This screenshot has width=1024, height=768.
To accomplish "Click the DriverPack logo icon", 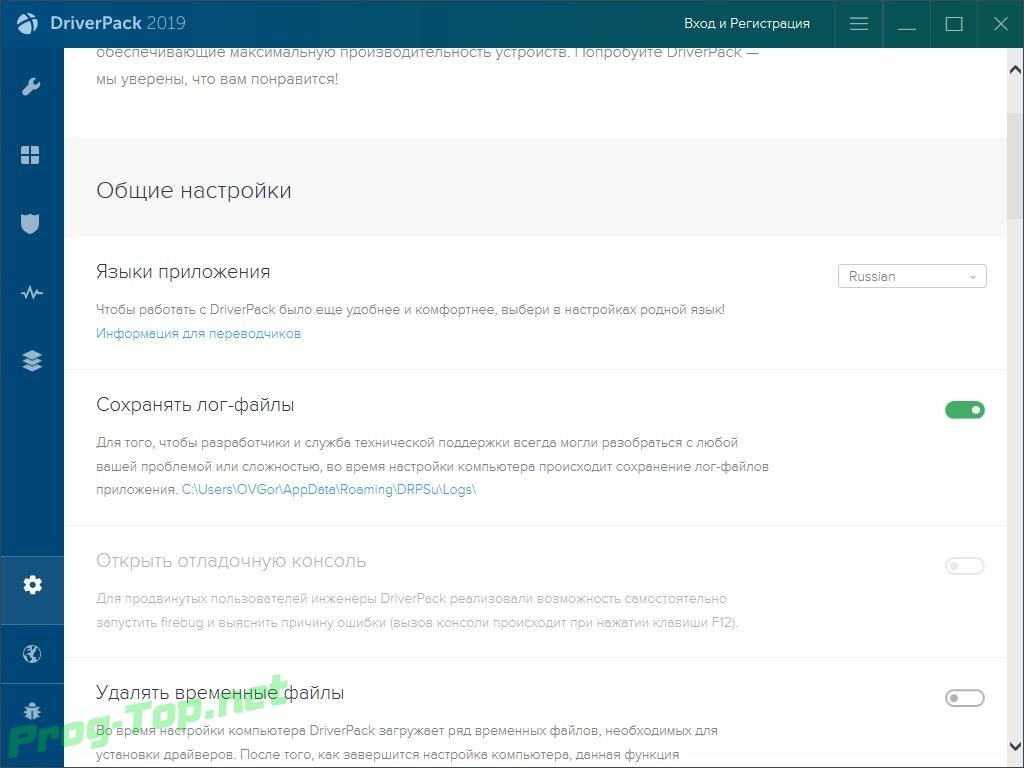I will pos(27,24).
